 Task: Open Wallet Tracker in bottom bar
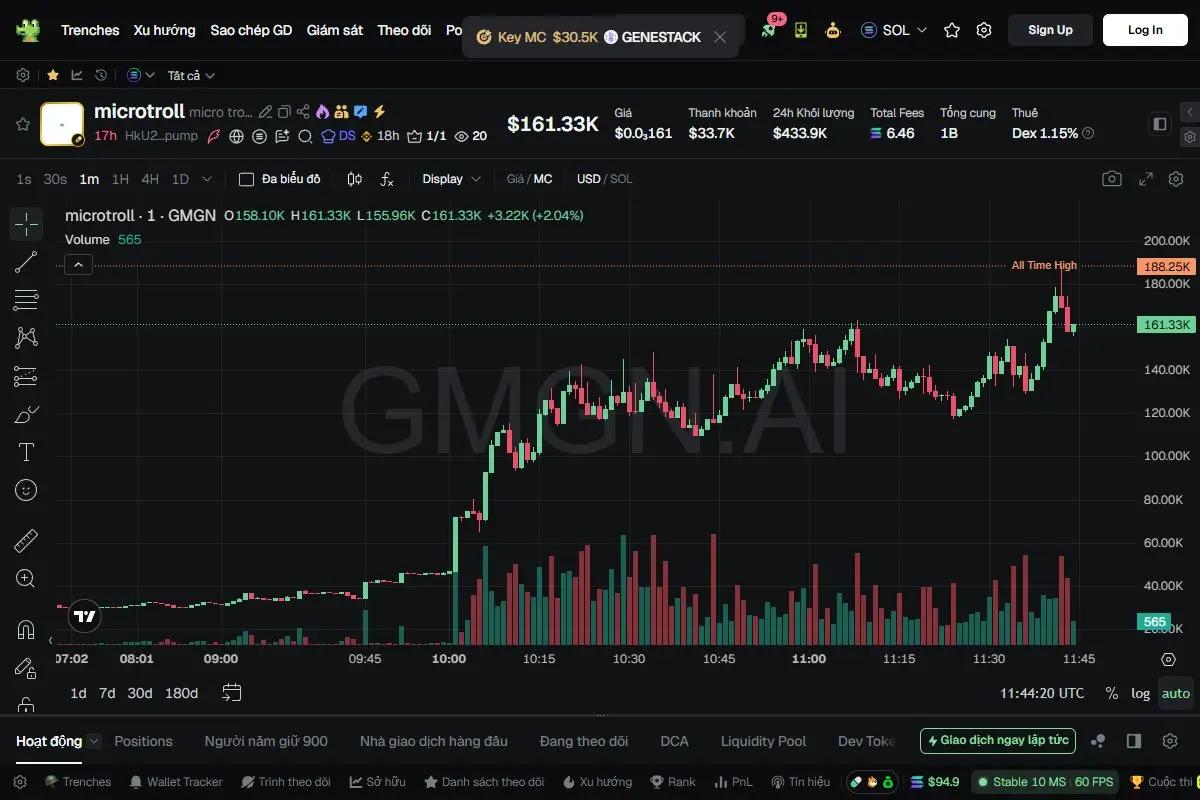[176, 782]
